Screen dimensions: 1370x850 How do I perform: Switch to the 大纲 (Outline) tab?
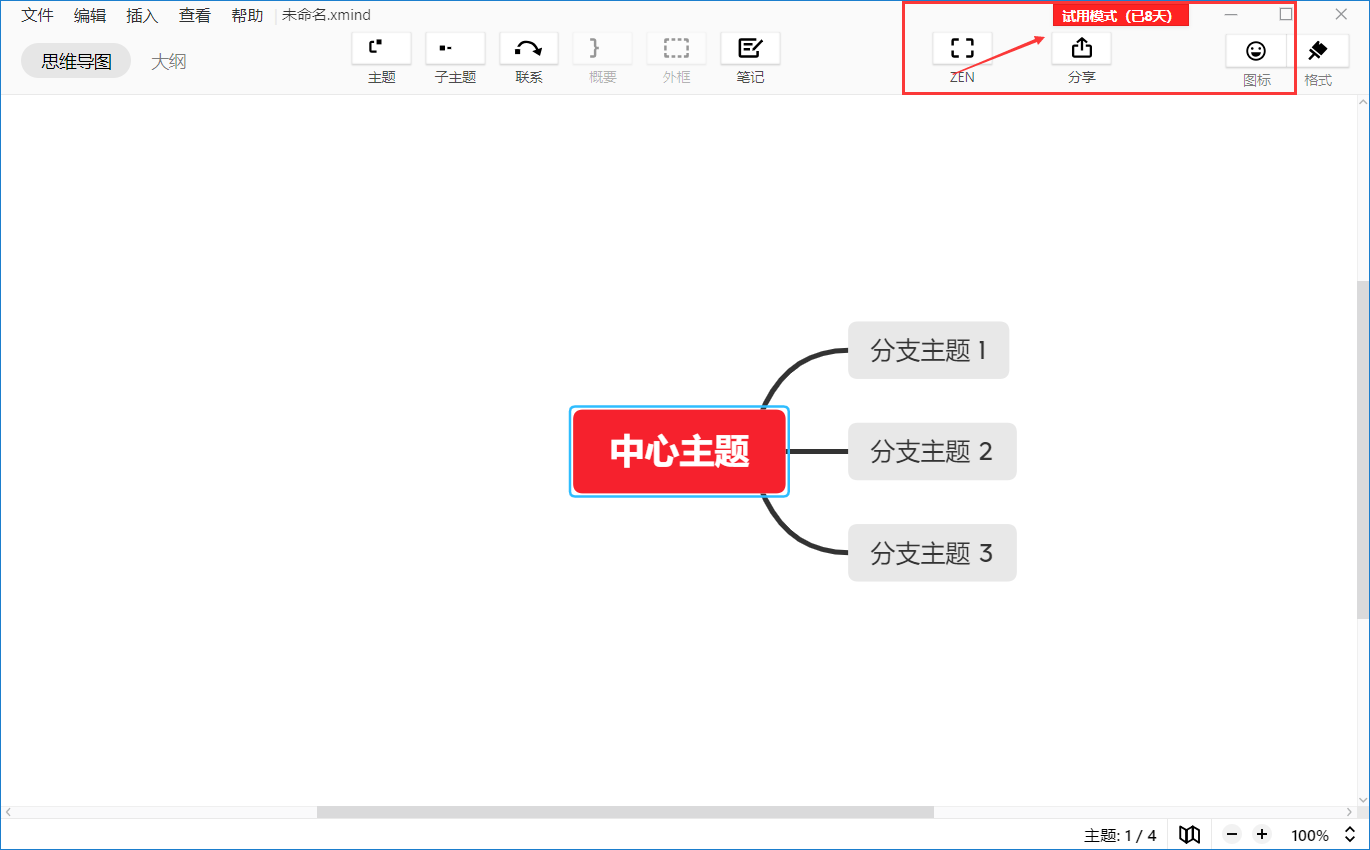169,60
